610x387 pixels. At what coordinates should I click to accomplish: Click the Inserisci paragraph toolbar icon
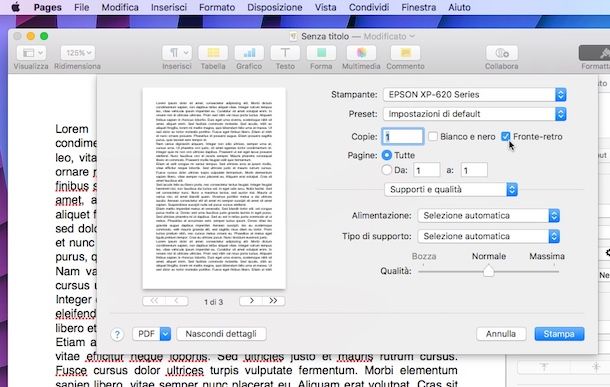(x=177, y=53)
